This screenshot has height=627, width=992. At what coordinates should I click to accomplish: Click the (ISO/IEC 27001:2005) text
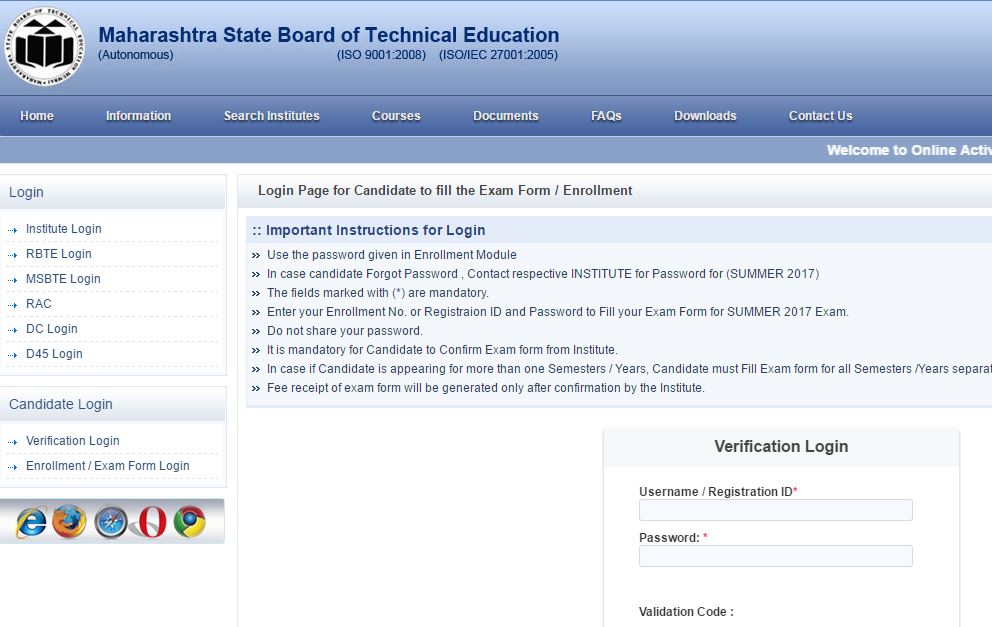[499, 55]
